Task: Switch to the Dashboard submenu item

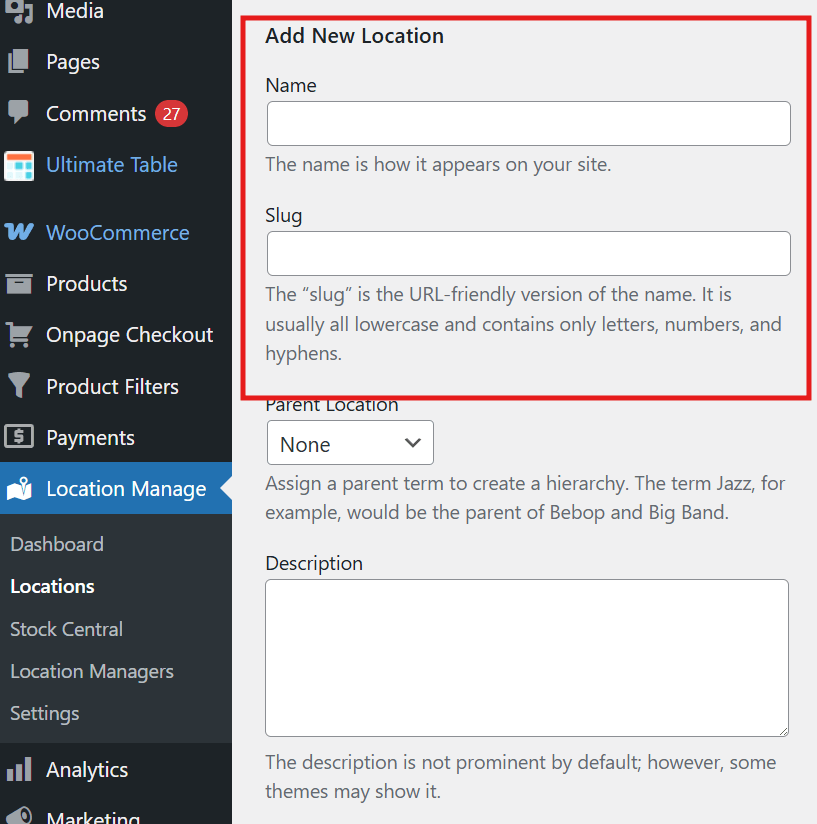Action: (x=56, y=544)
